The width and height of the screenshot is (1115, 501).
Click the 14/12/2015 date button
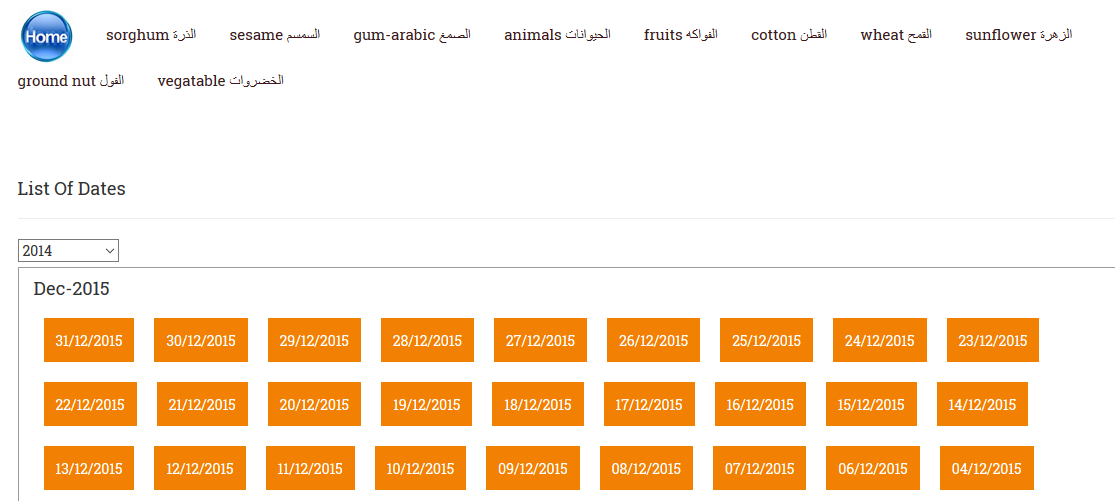[x=982, y=404]
